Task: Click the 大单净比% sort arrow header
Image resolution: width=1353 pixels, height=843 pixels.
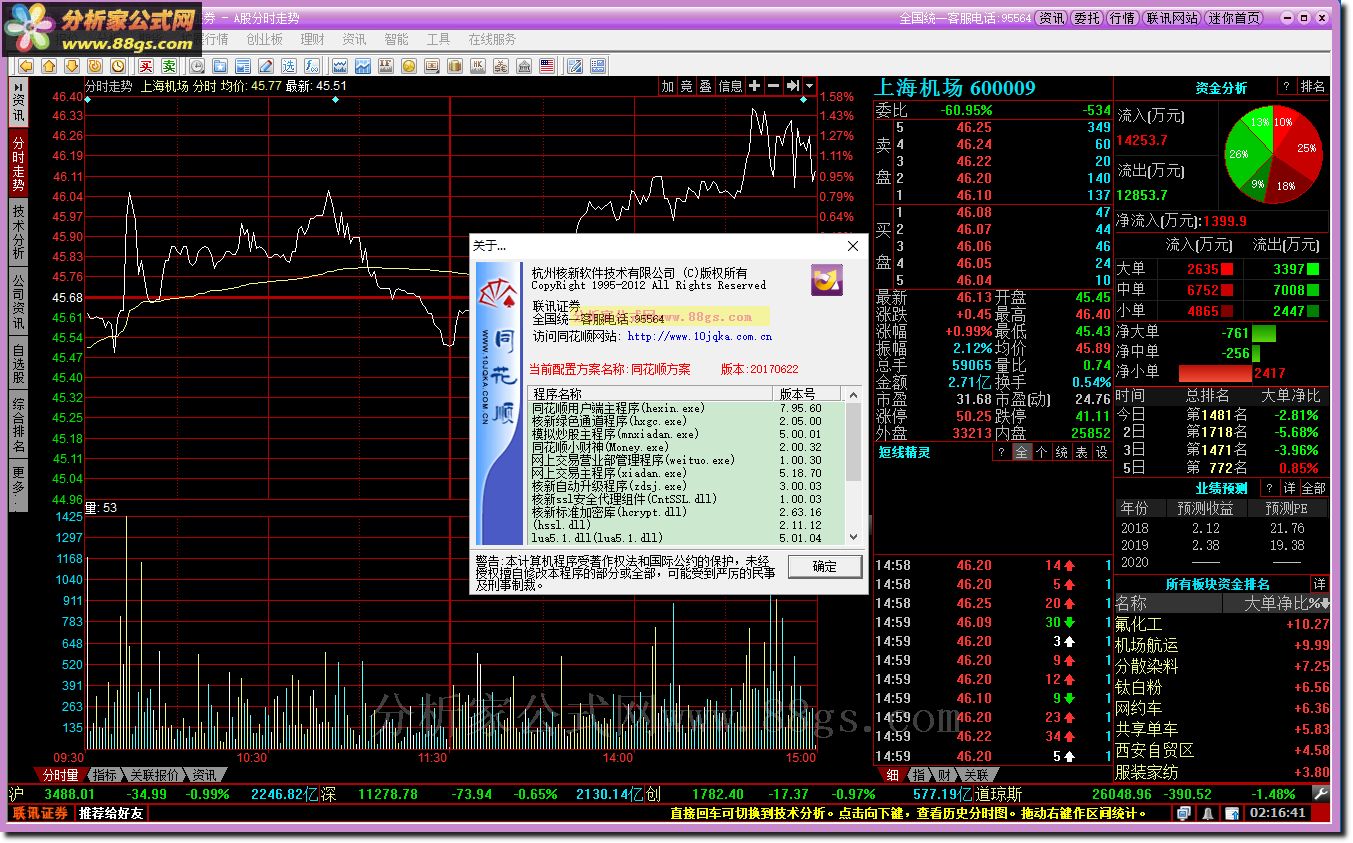Action: point(1326,604)
